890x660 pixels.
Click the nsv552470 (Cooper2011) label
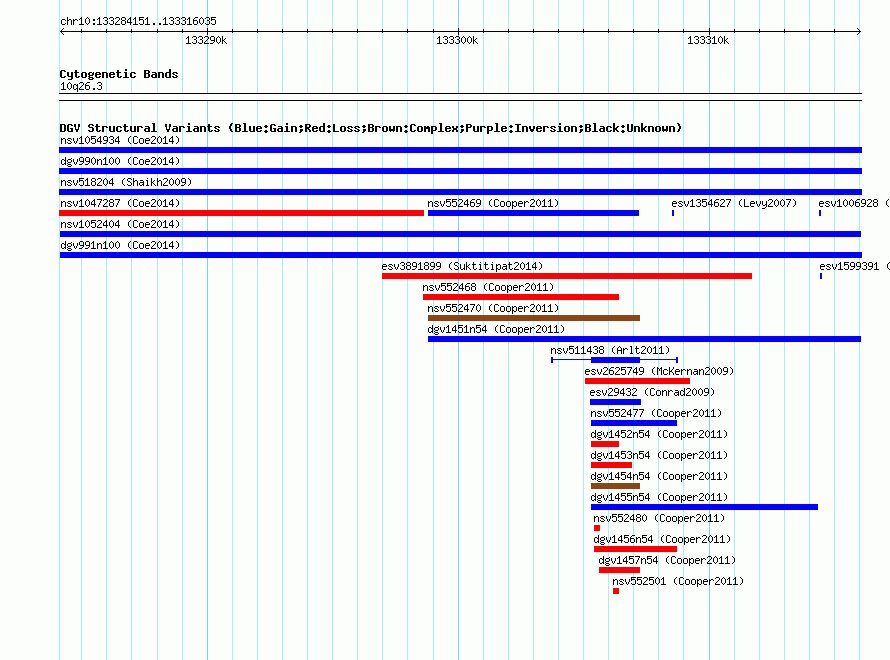tap(493, 308)
